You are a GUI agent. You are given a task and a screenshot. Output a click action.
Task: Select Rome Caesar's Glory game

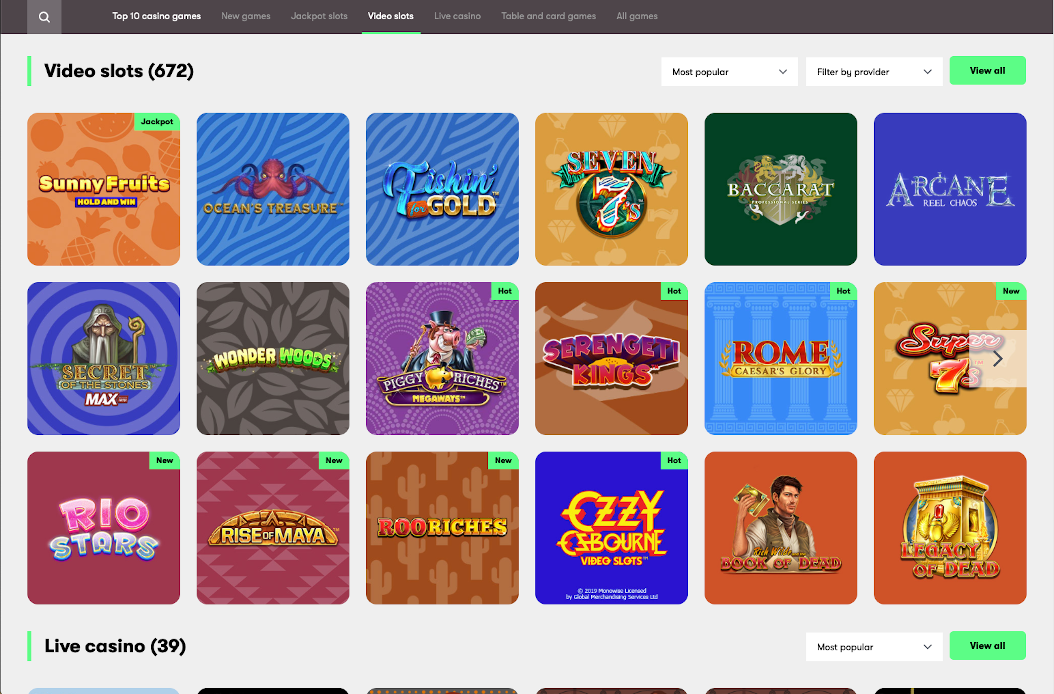780,358
